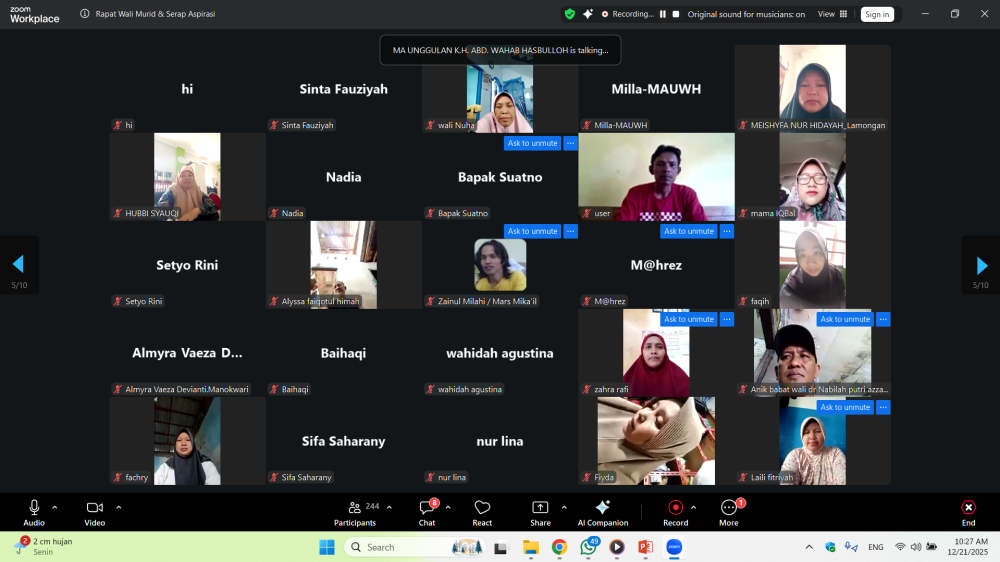This screenshot has height=562, width=1000.
Task: Click wahidah agustina name tile
Action: 500,353
